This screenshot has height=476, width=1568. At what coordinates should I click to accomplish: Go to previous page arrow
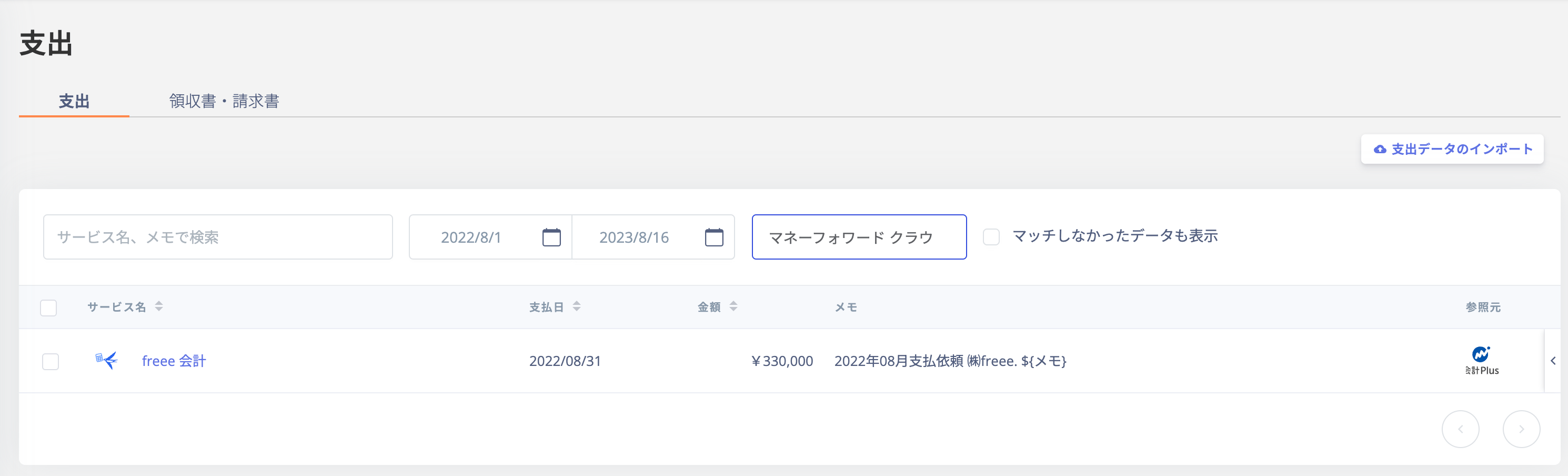click(x=1460, y=429)
